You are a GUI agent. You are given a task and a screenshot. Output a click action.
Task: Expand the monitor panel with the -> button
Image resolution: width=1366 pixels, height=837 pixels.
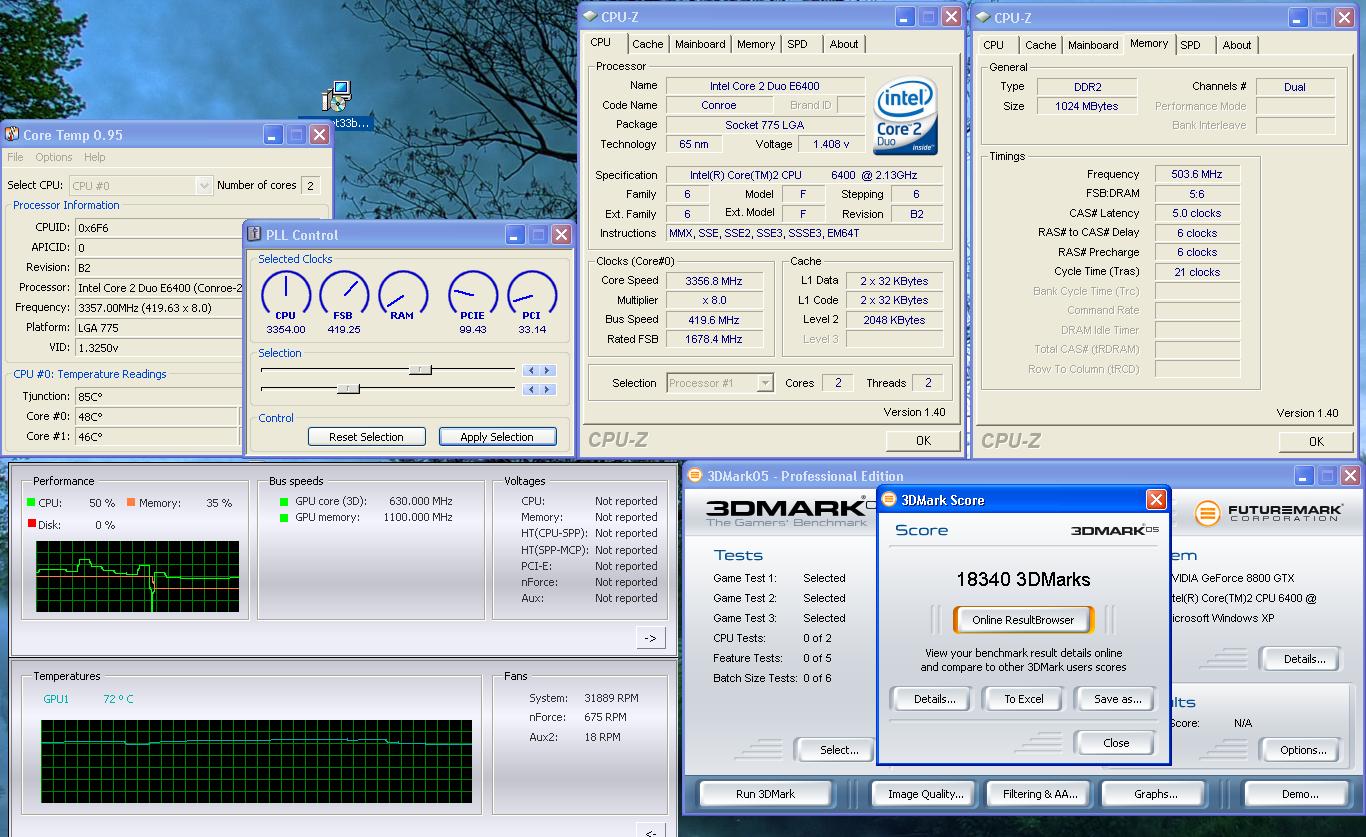coord(650,638)
